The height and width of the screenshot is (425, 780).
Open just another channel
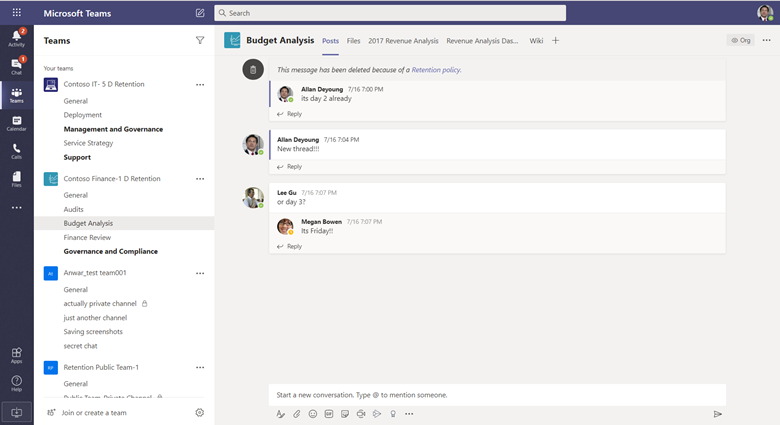[x=95, y=318]
